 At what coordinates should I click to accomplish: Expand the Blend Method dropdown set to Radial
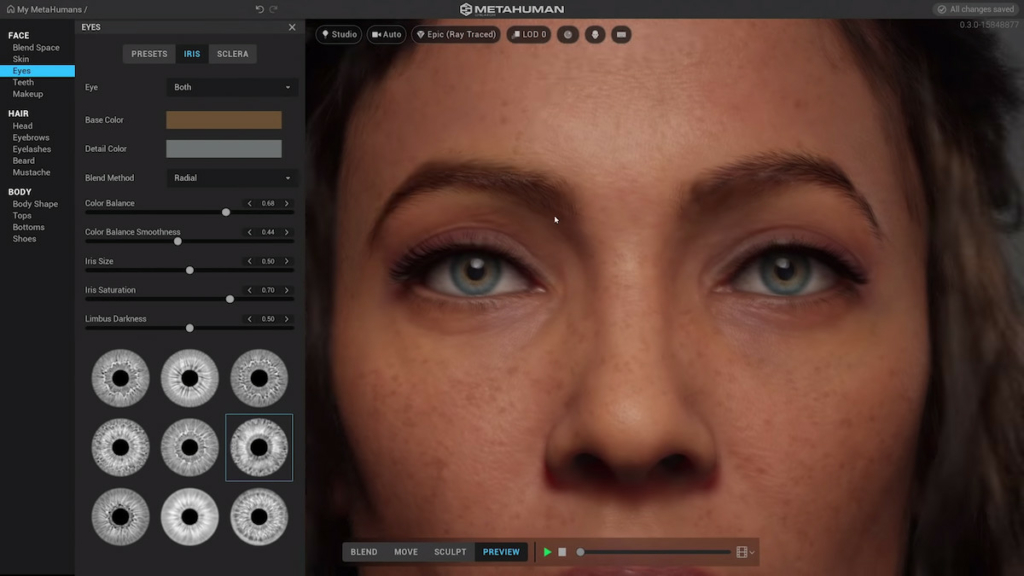tap(231, 178)
